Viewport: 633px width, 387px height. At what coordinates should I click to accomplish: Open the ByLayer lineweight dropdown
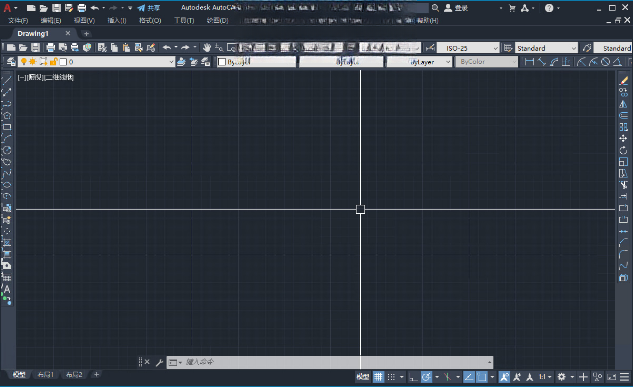pos(419,62)
